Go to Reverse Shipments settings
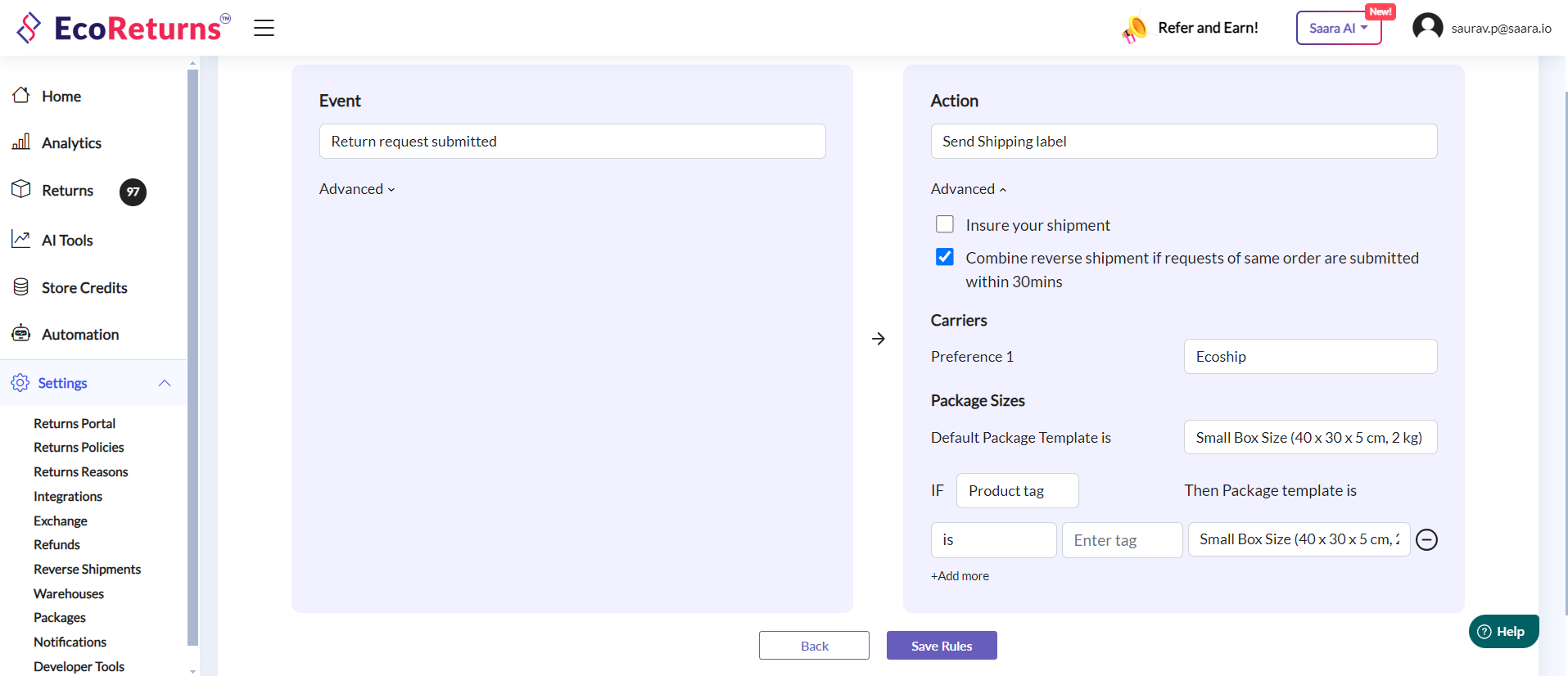1568x676 pixels. tap(87, 570)
